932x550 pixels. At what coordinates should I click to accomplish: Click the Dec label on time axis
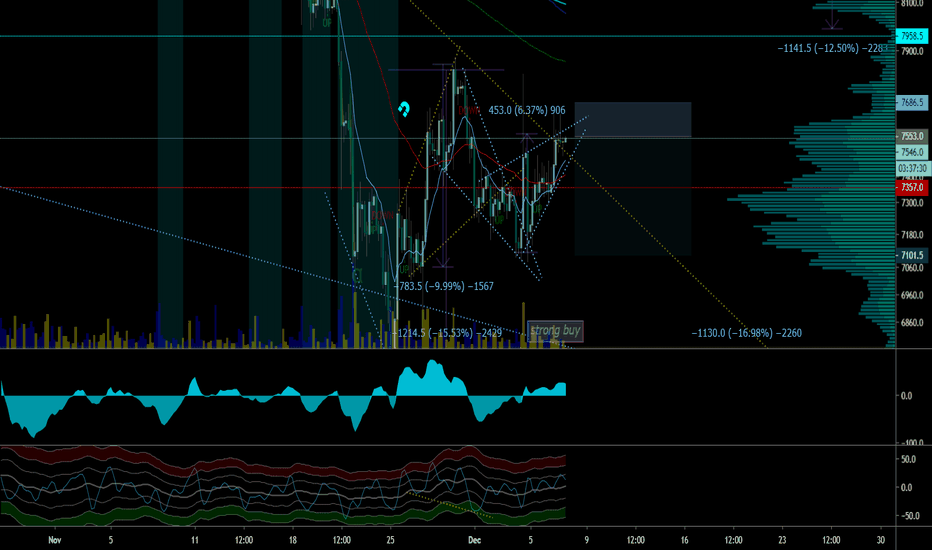coord(474,540)
